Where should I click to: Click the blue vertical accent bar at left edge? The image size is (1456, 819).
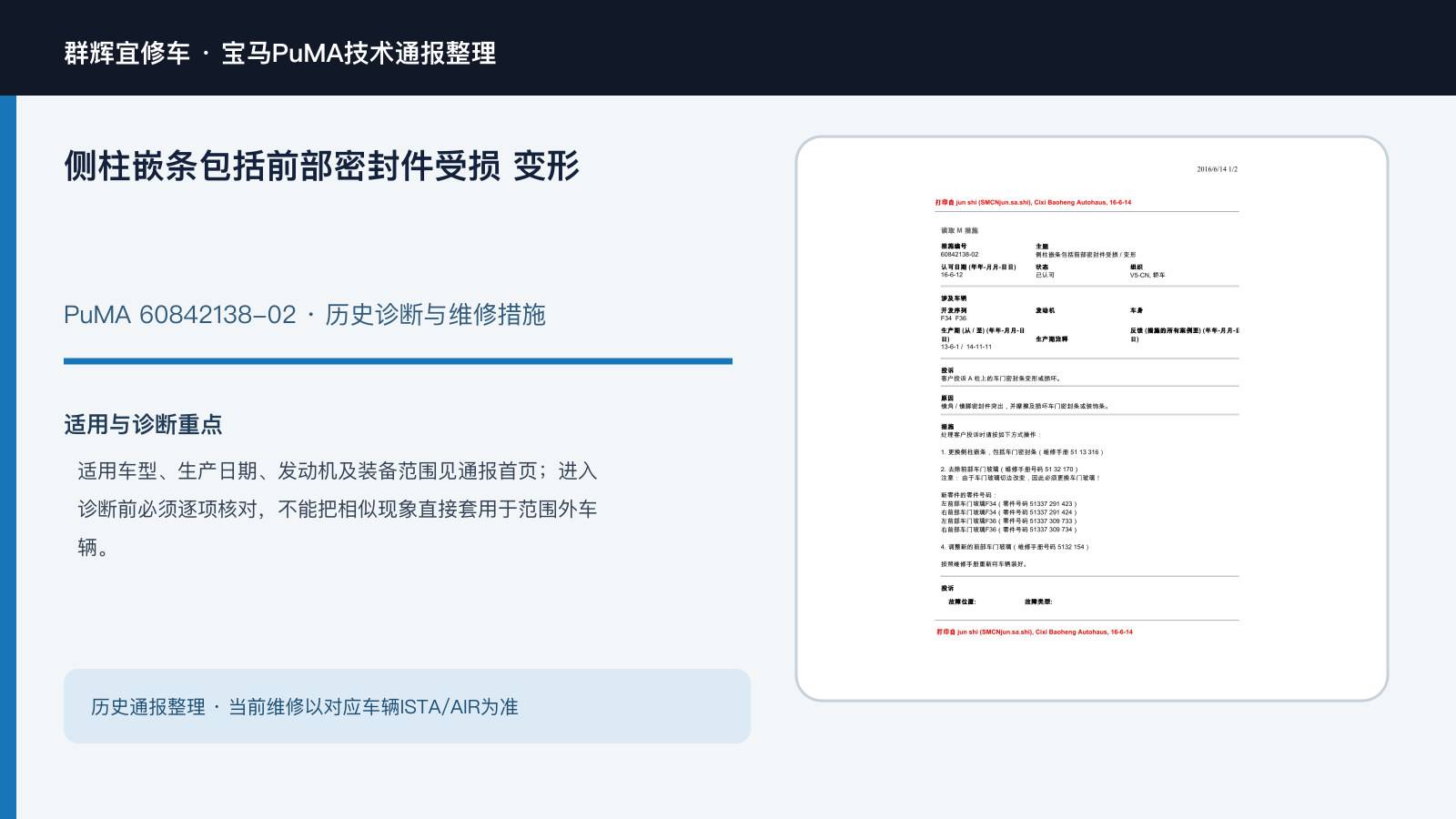[8, 457]
